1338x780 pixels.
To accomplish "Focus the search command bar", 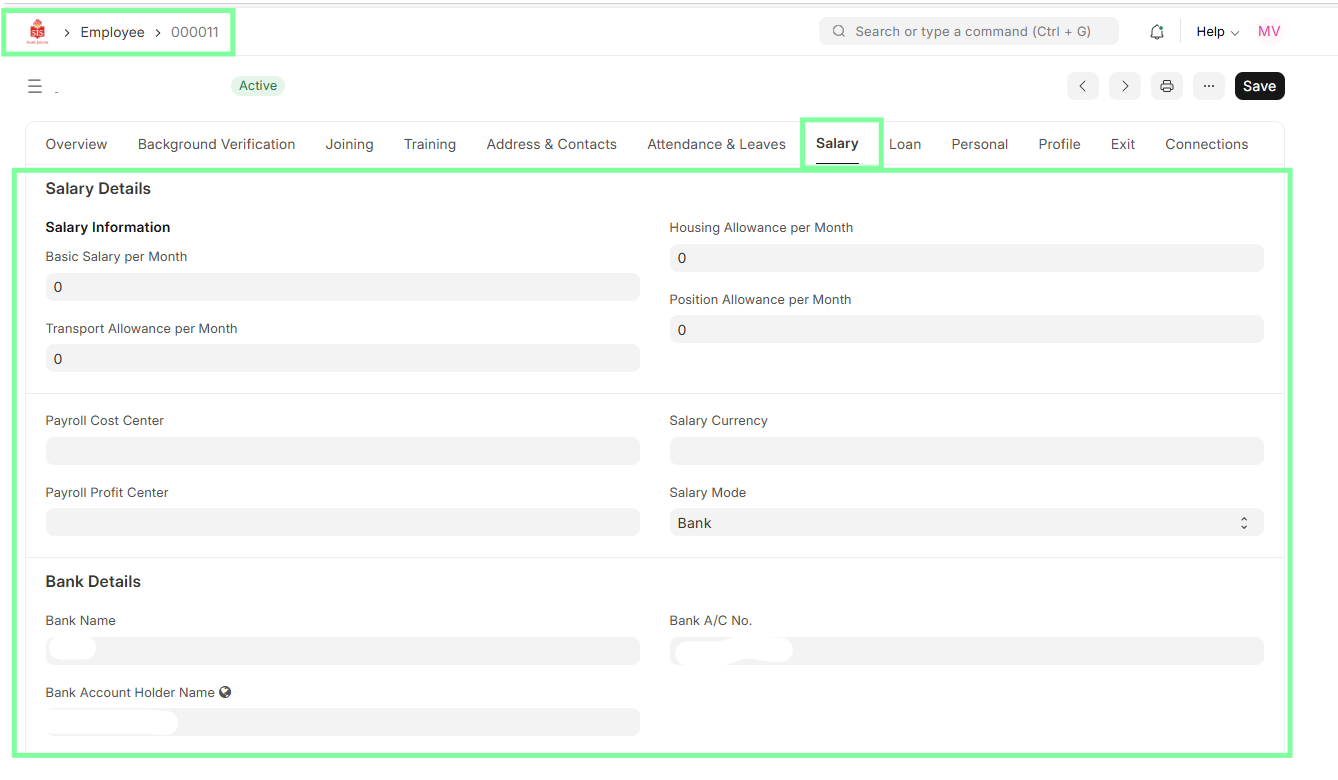I will [x=968, y=32].
